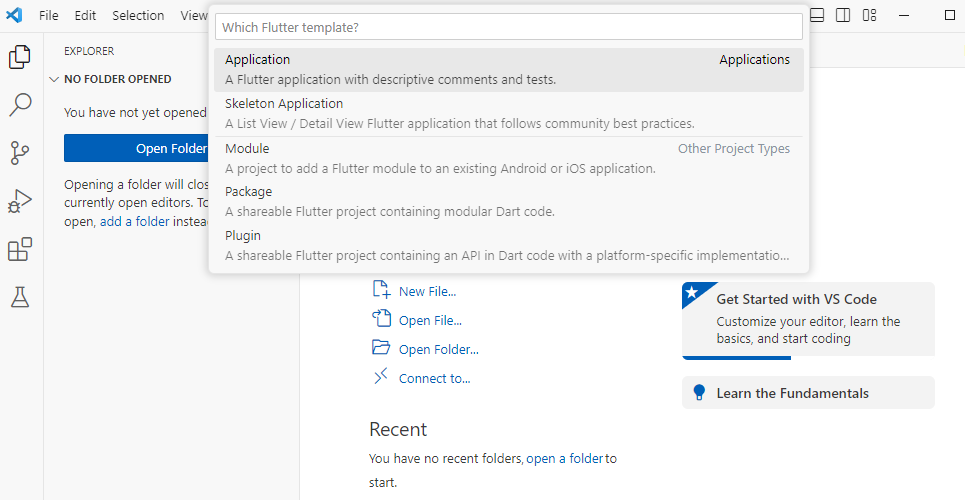This screenshot has height=500, width=965.
Task: Click the Connect to remote icon
Action: 381,376
